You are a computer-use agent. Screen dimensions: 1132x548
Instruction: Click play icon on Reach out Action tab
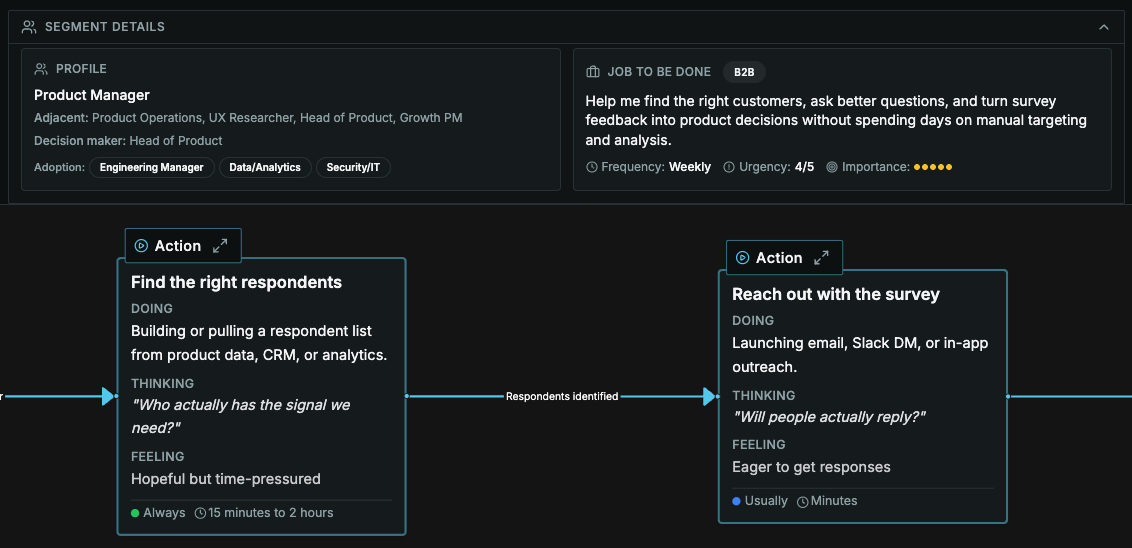(x=742, y=258)
